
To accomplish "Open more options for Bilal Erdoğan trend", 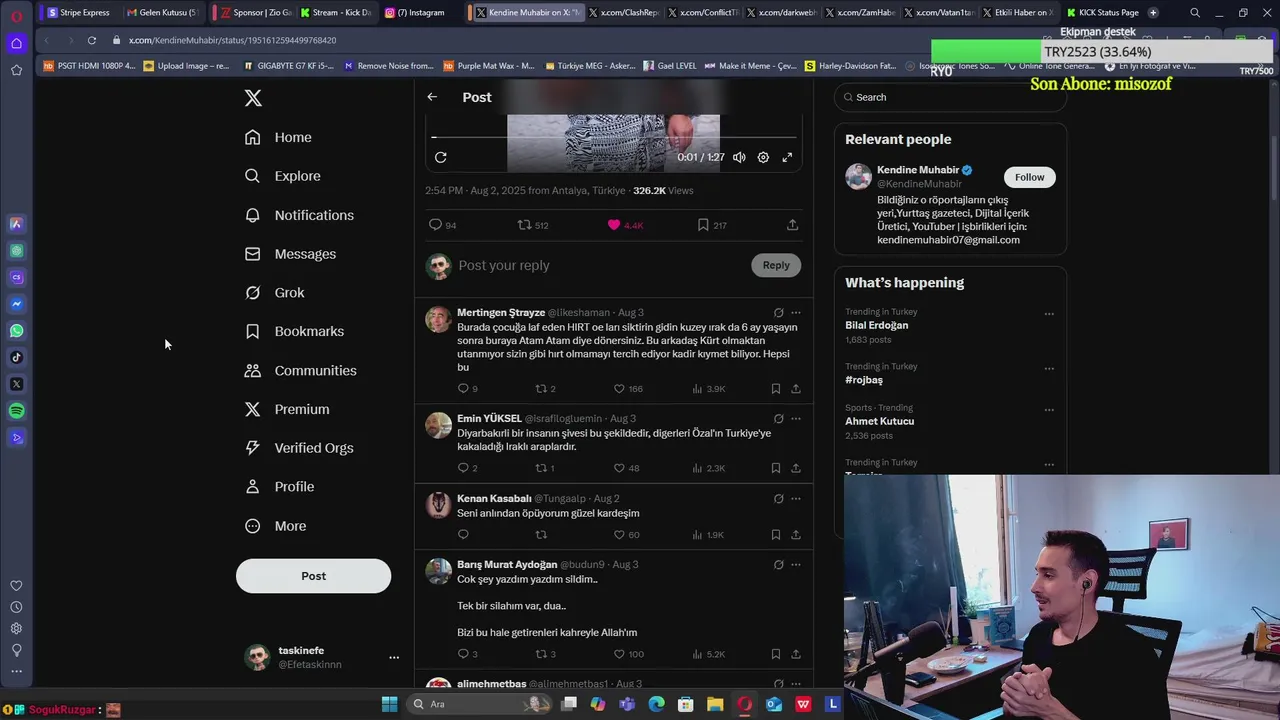I will (1049, 314).
